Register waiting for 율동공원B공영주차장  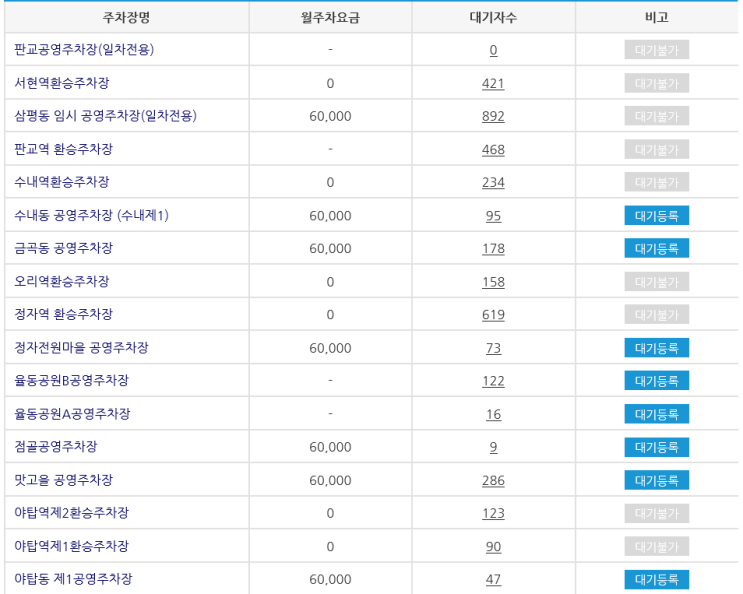coord(656,380)
